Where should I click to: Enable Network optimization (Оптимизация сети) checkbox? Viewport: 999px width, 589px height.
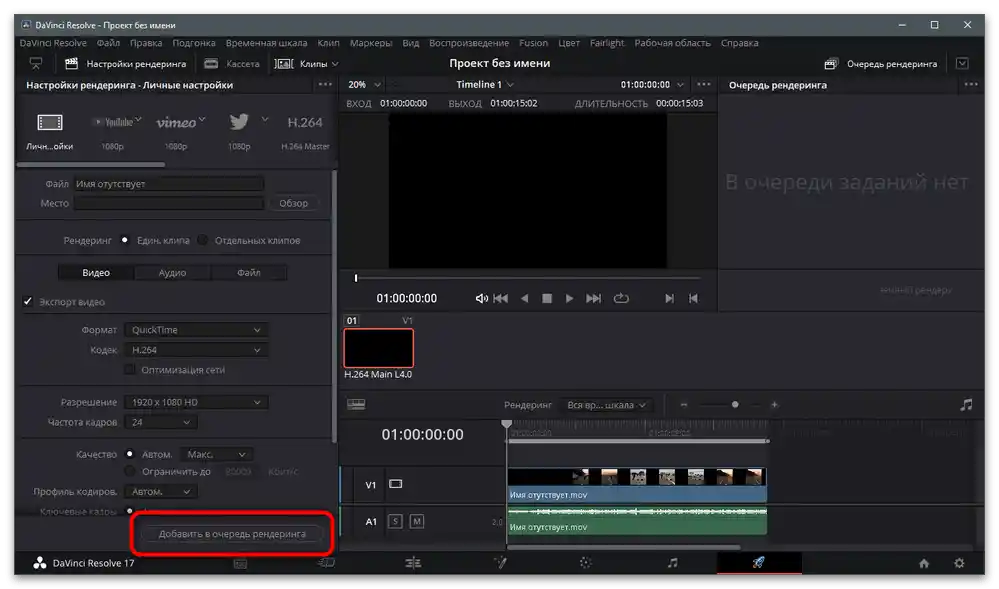click(130, 370)
